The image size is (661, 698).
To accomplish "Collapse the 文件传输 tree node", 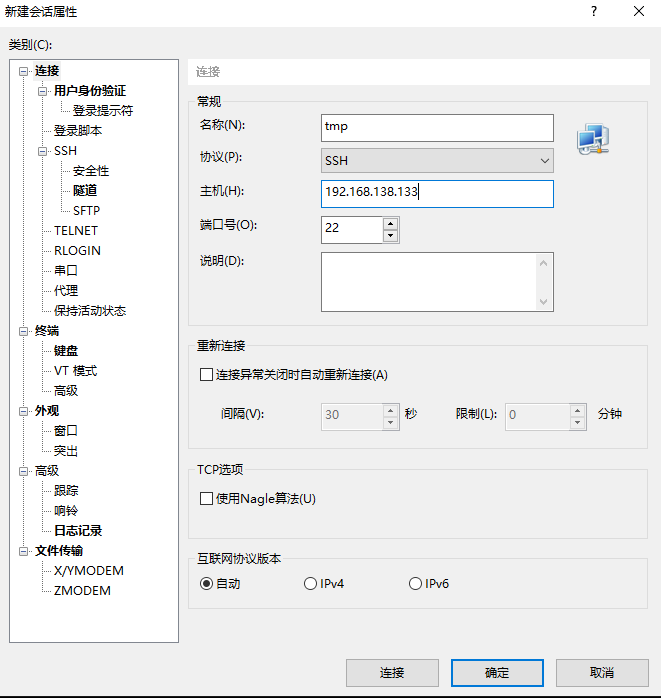I will tap(24, 551).
